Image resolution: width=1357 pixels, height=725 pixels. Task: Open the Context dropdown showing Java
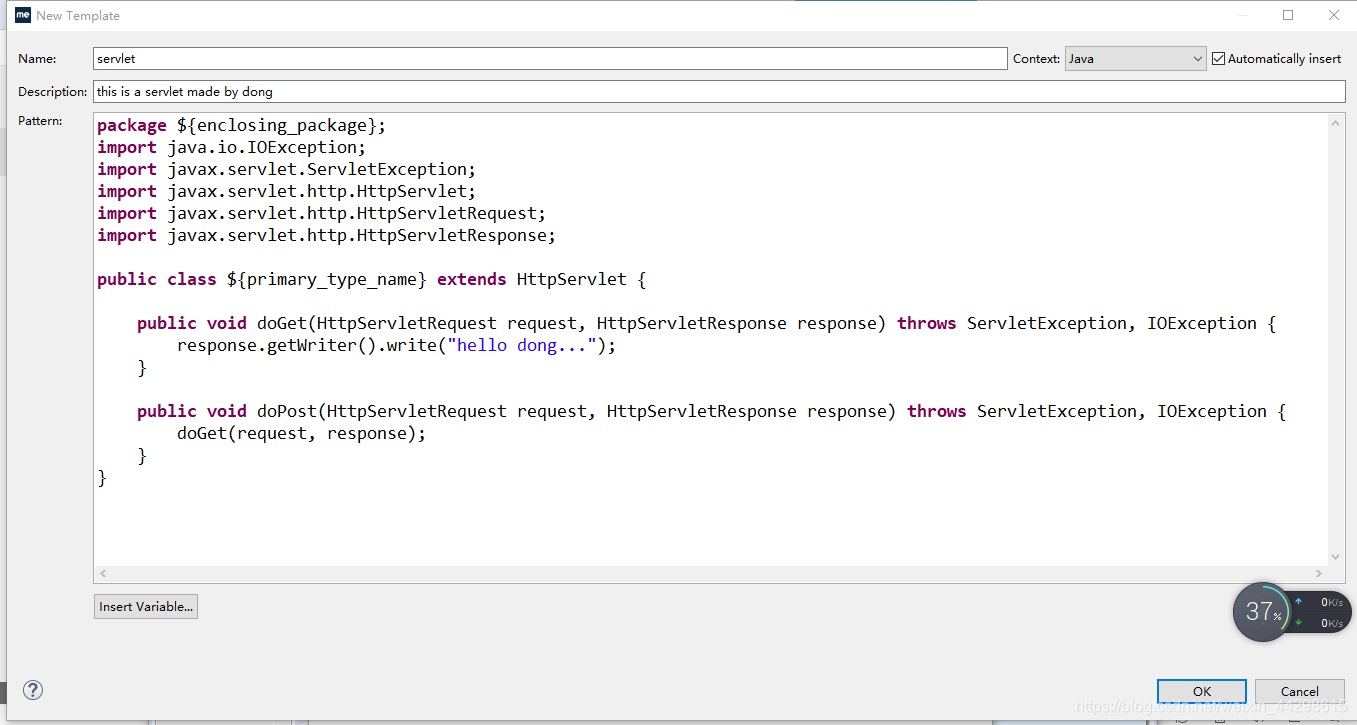click(1136, 59)
